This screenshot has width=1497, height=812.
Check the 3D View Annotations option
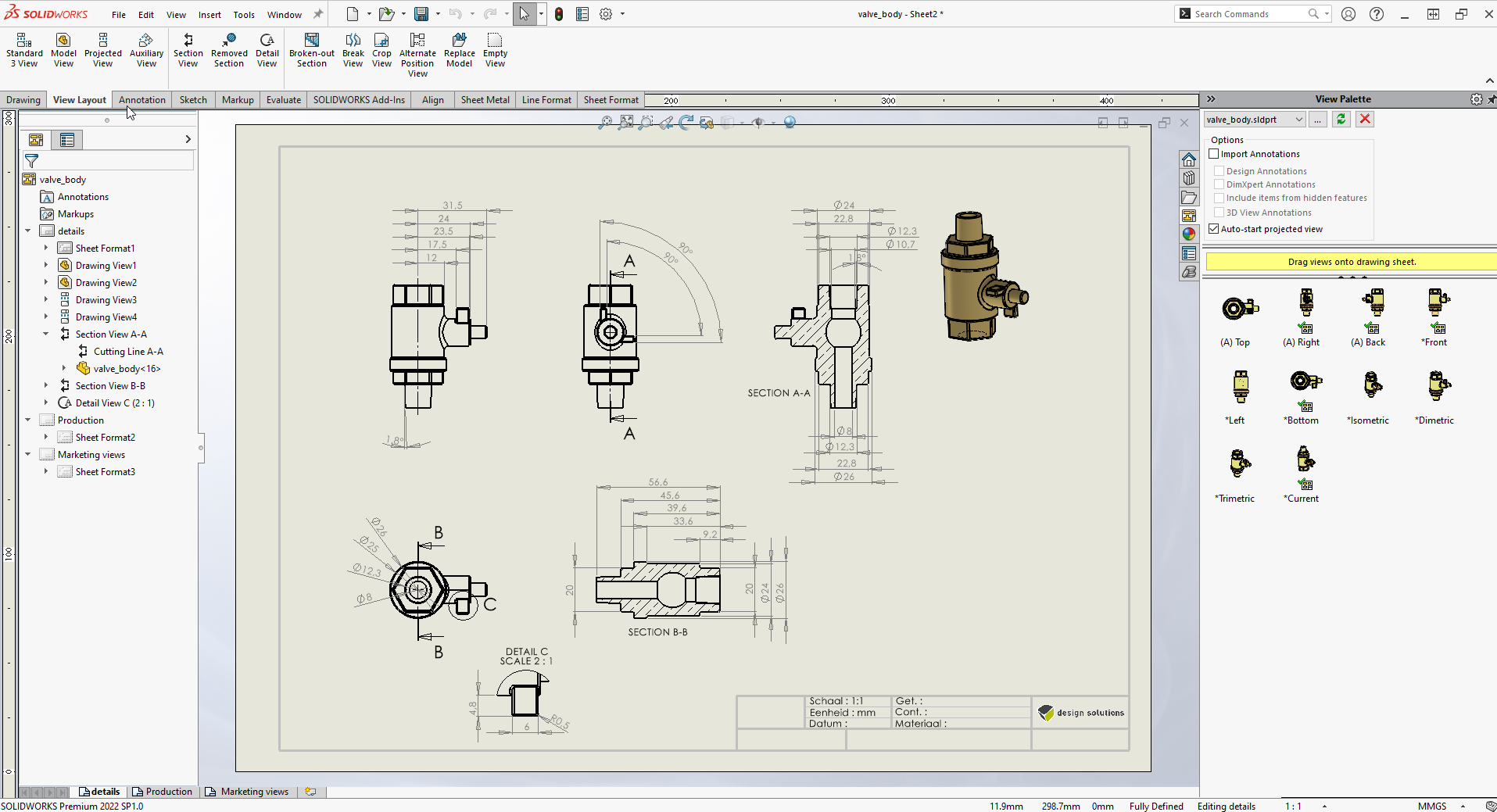coord(1219,212)
